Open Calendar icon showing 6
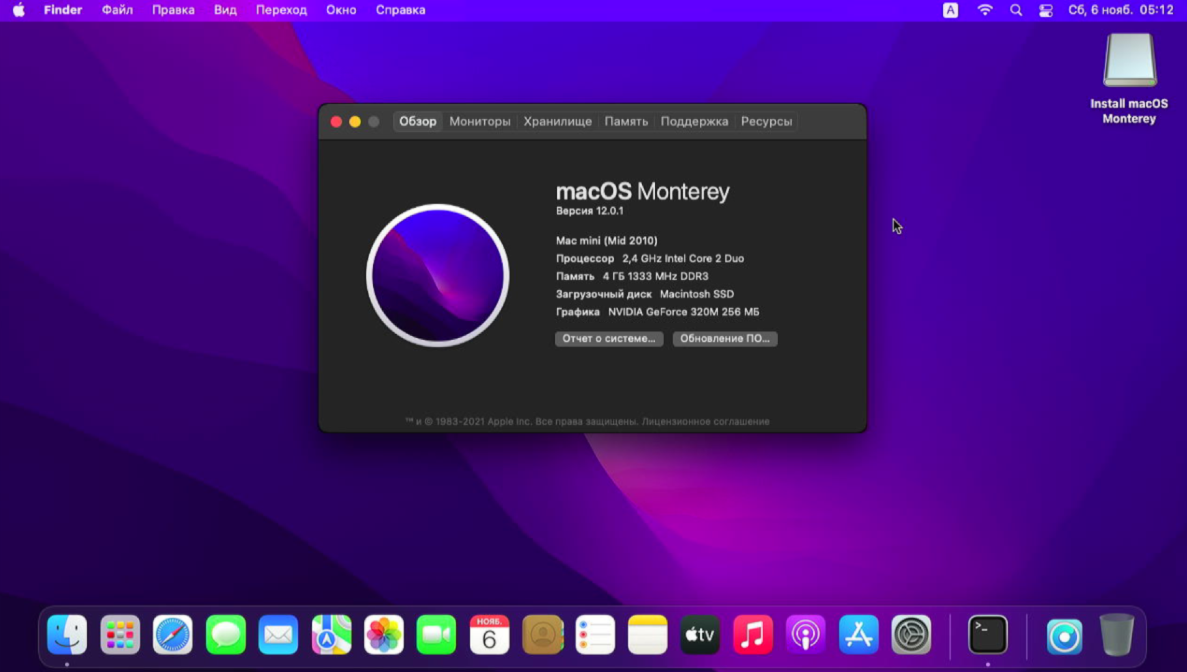The width and height of the screenshot is (1187, 672). [489, 634]
